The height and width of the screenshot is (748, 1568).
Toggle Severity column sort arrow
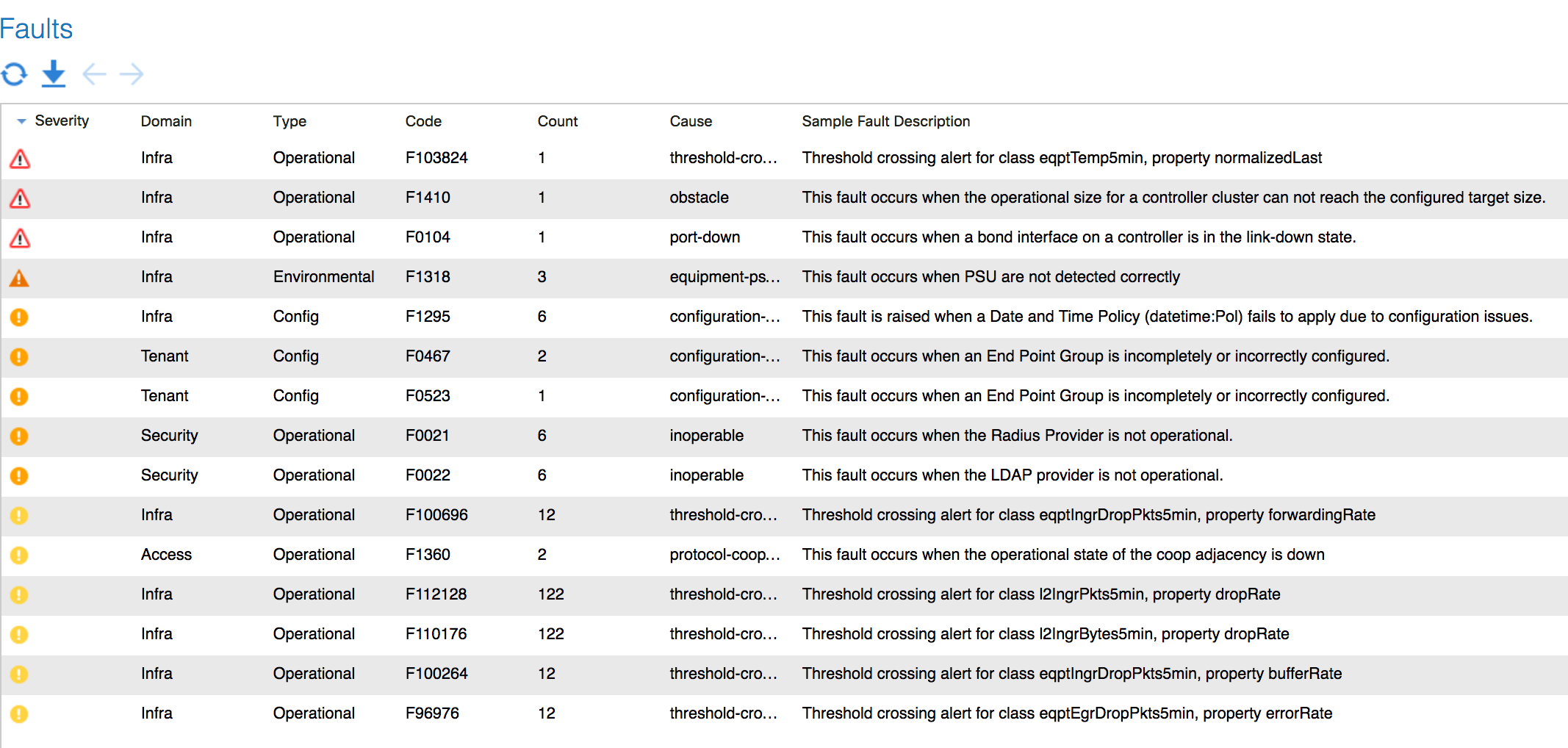21,121
